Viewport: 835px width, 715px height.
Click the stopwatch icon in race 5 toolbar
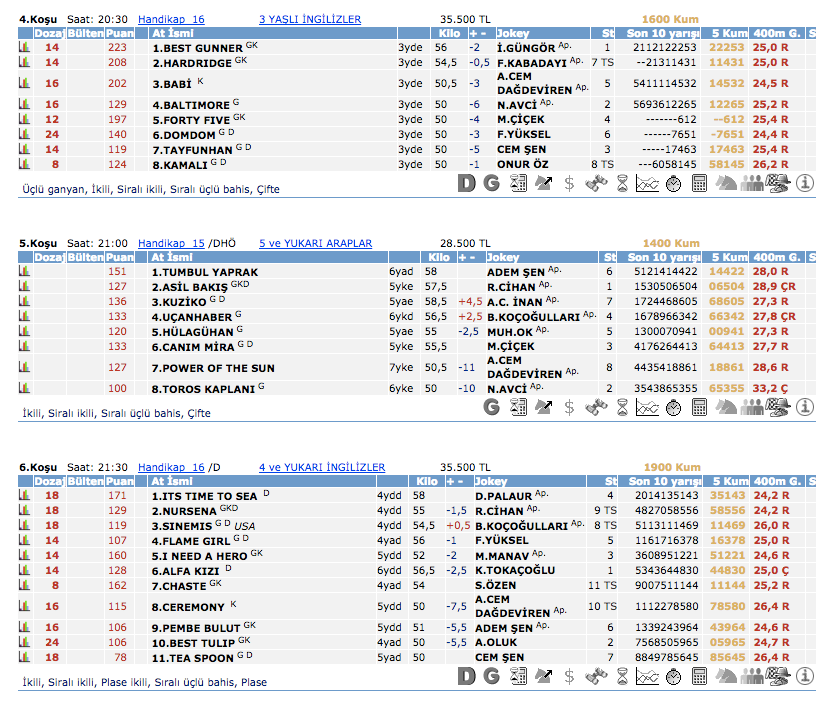[x=673, y=407]
